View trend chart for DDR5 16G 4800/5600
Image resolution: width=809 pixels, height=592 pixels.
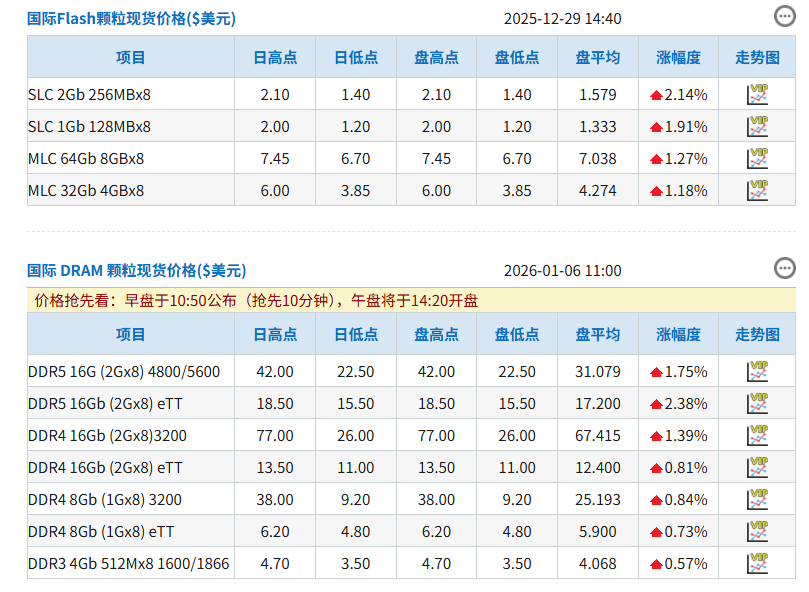pos(757,370)
